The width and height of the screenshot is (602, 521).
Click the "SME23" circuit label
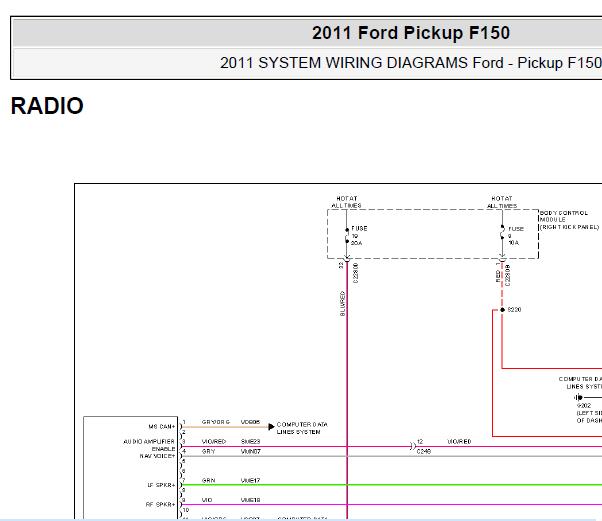(x=250, y=442)
